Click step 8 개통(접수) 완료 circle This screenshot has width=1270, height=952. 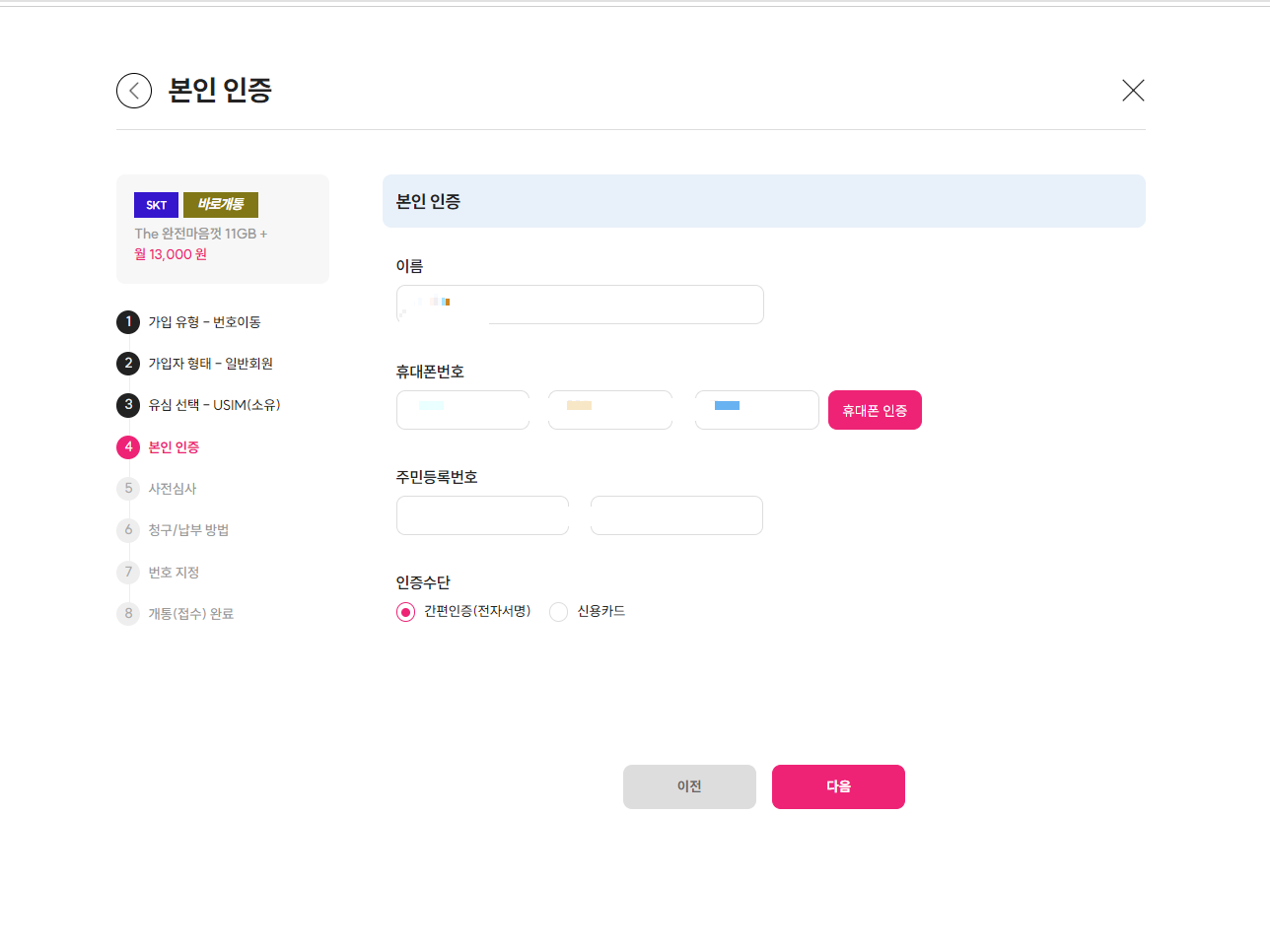click(128, 613)
